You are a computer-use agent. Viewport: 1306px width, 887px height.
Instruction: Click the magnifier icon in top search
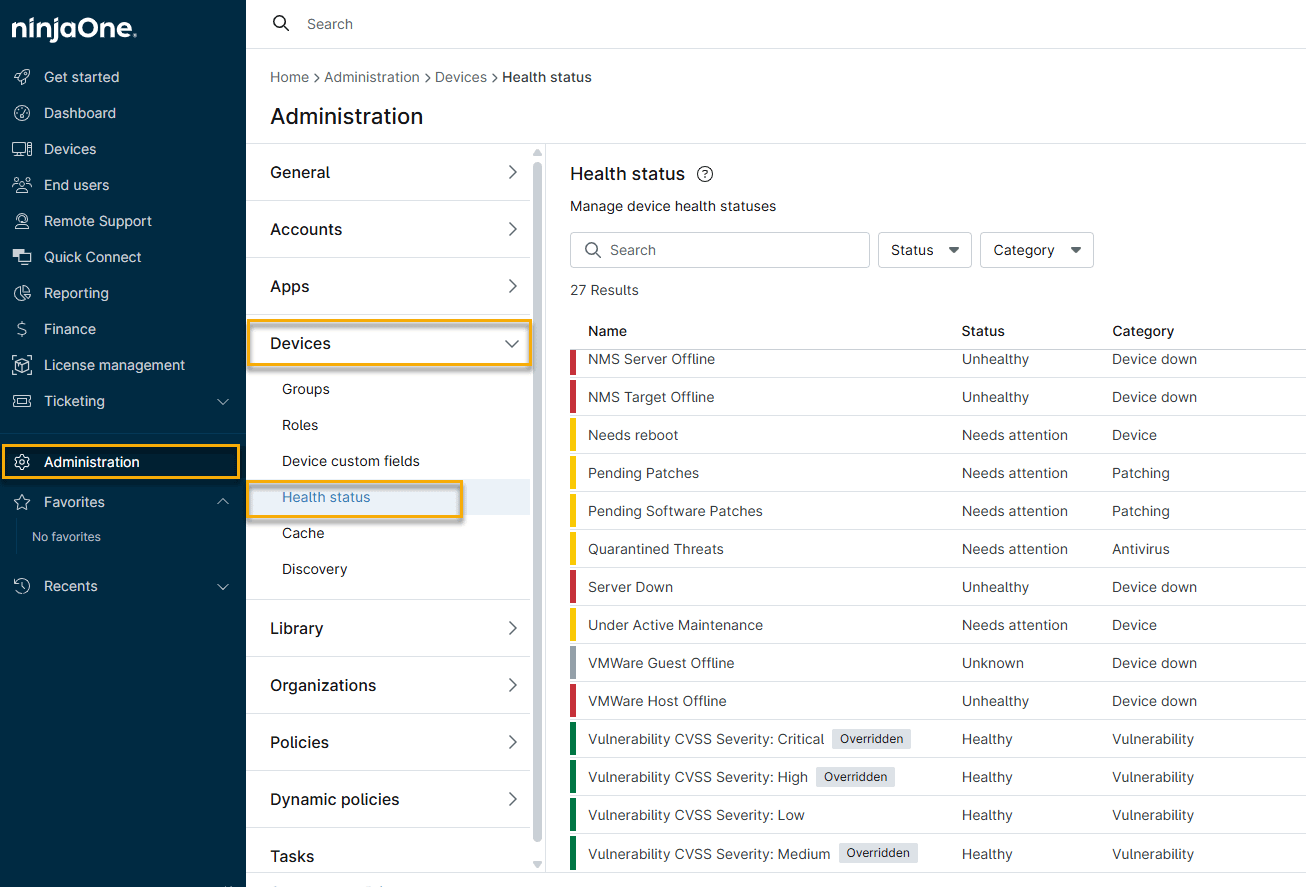[x=281, y=24]
